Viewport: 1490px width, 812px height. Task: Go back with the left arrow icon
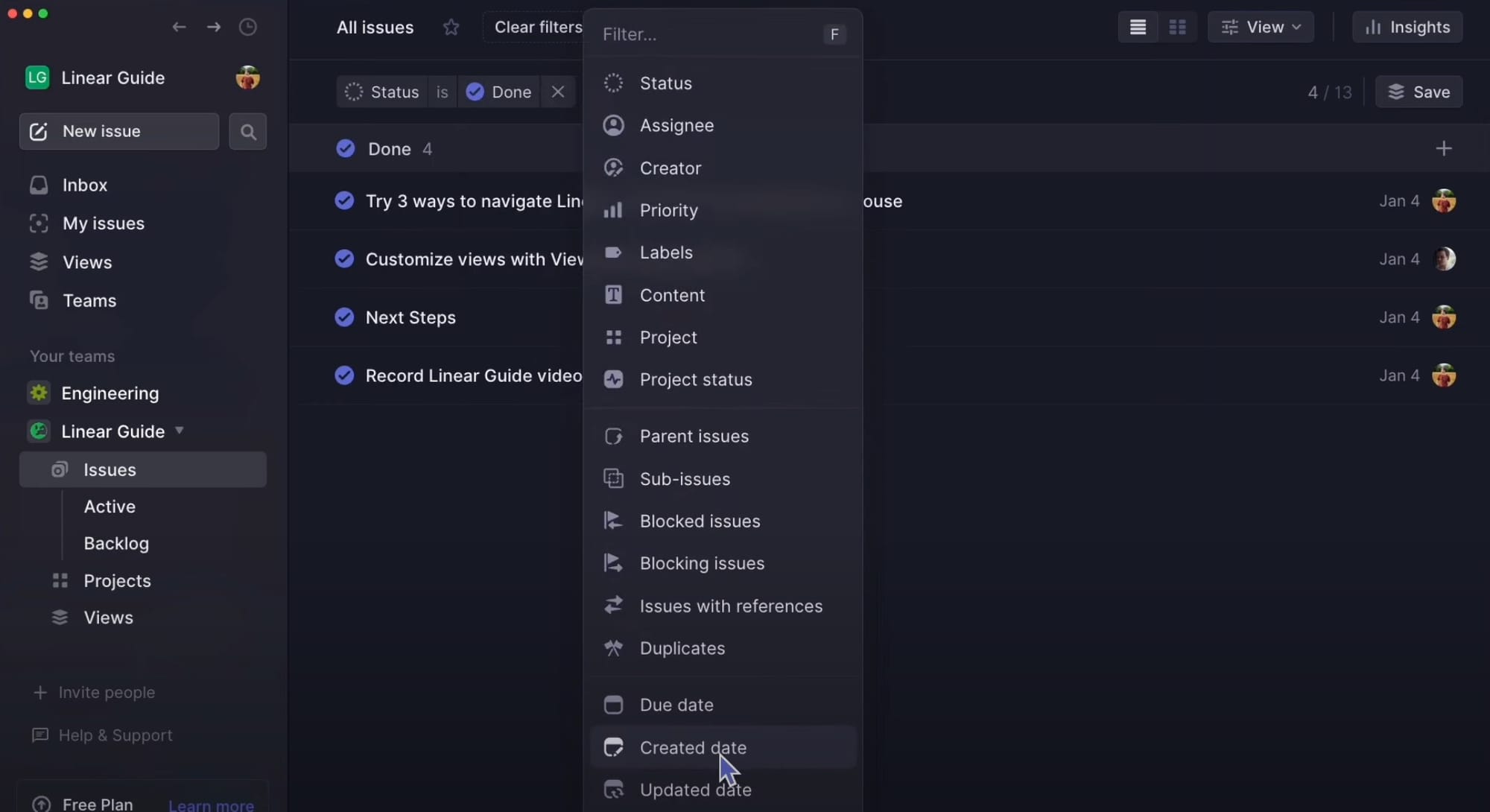179,27
